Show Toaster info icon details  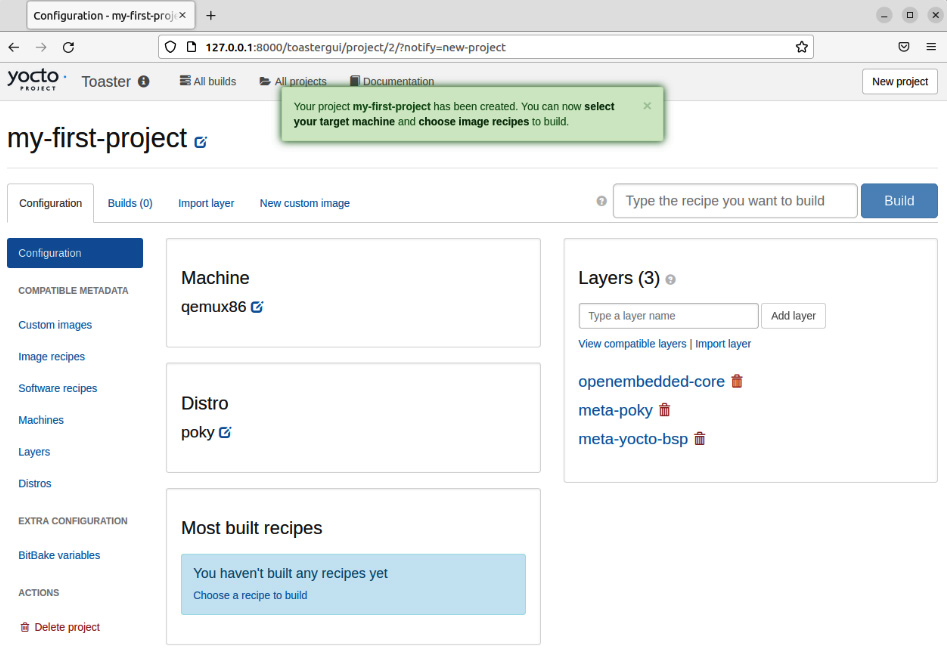click(144, 81)
